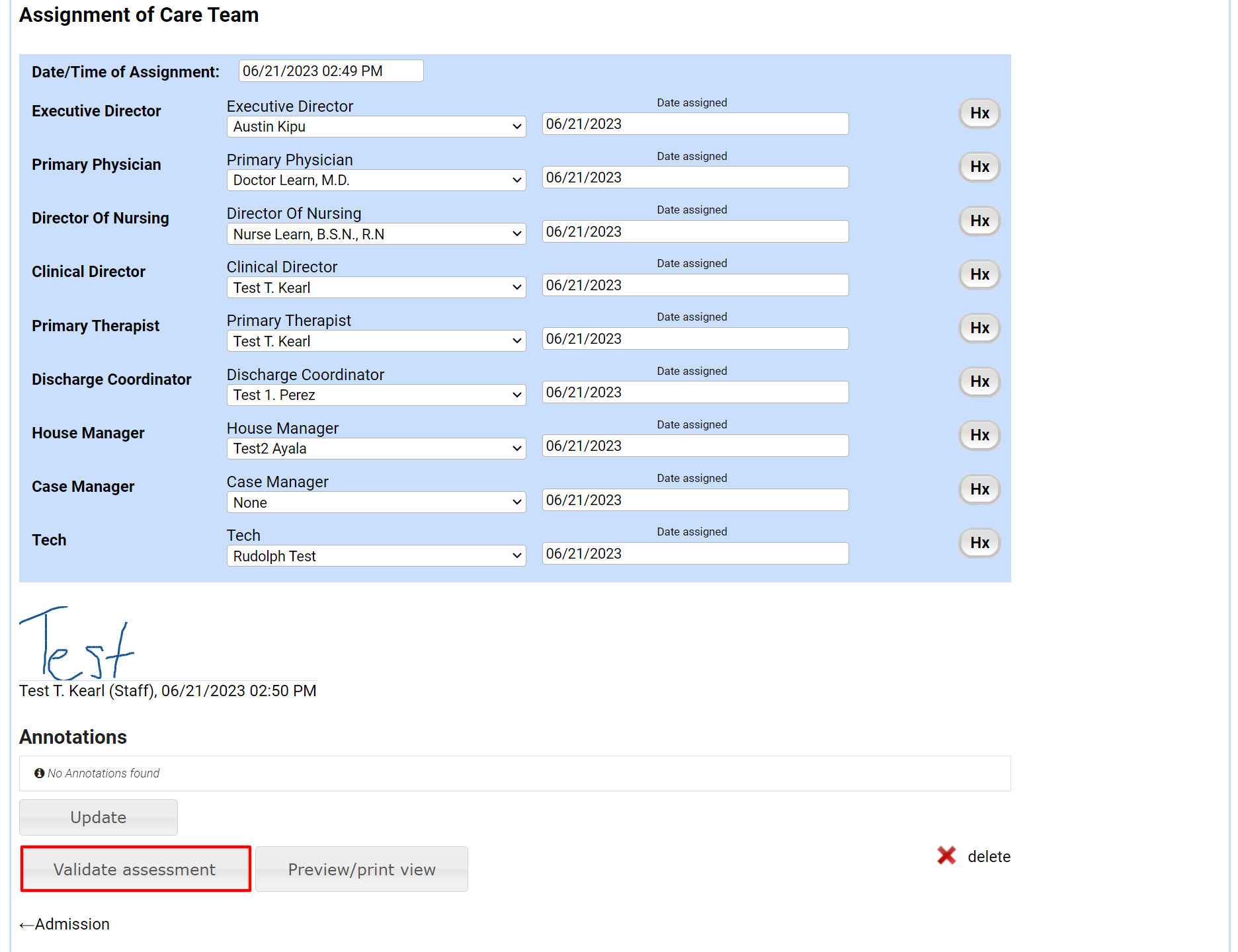1238x952 pixels.
Task: Click Hx button for Primary Physician
Action: coord(979,167)
